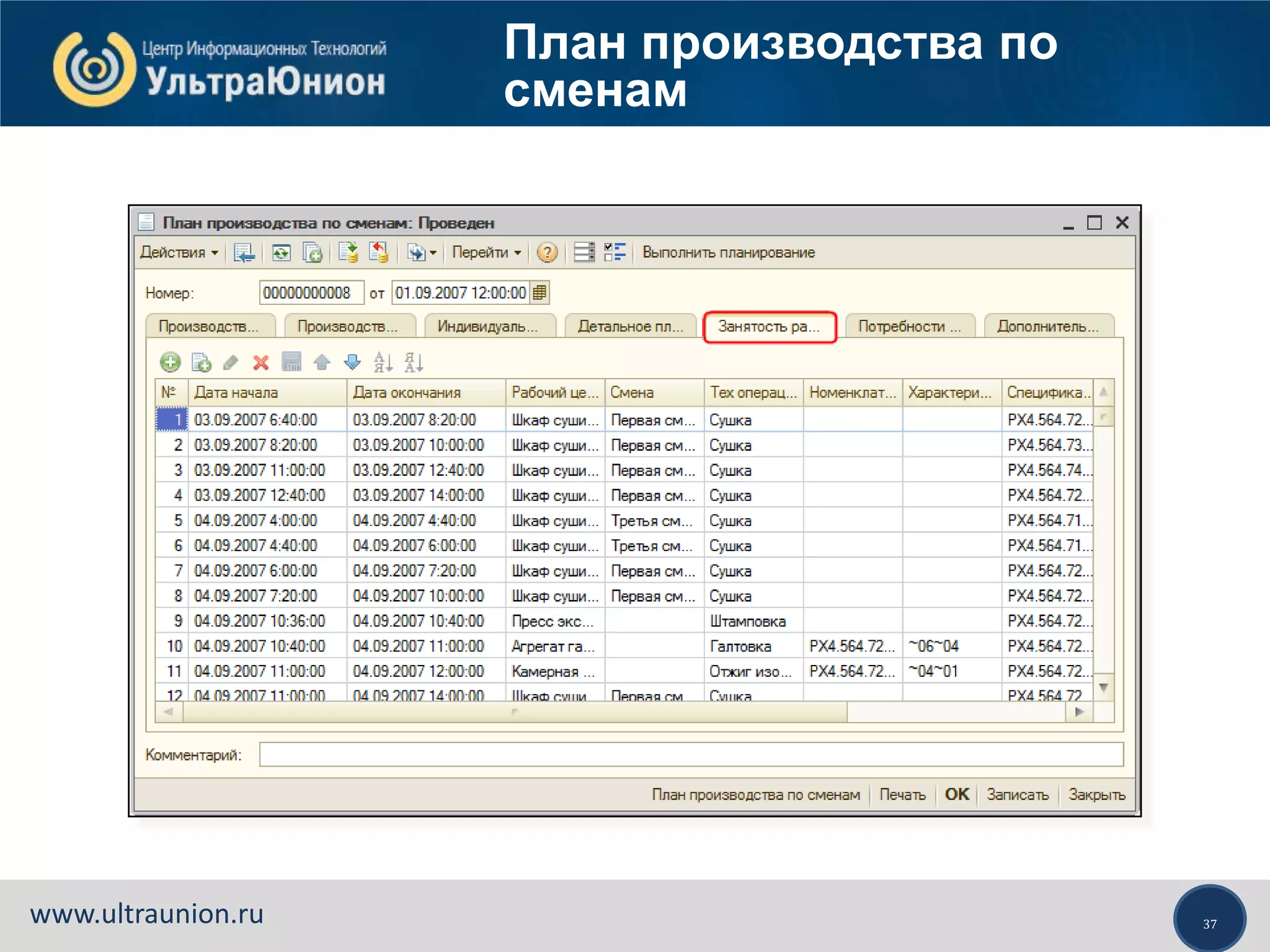Click the checklist settings icon in toolbar
This screenshot has height=952, width=1270.
pyautogui.click(x=615, y=252)
